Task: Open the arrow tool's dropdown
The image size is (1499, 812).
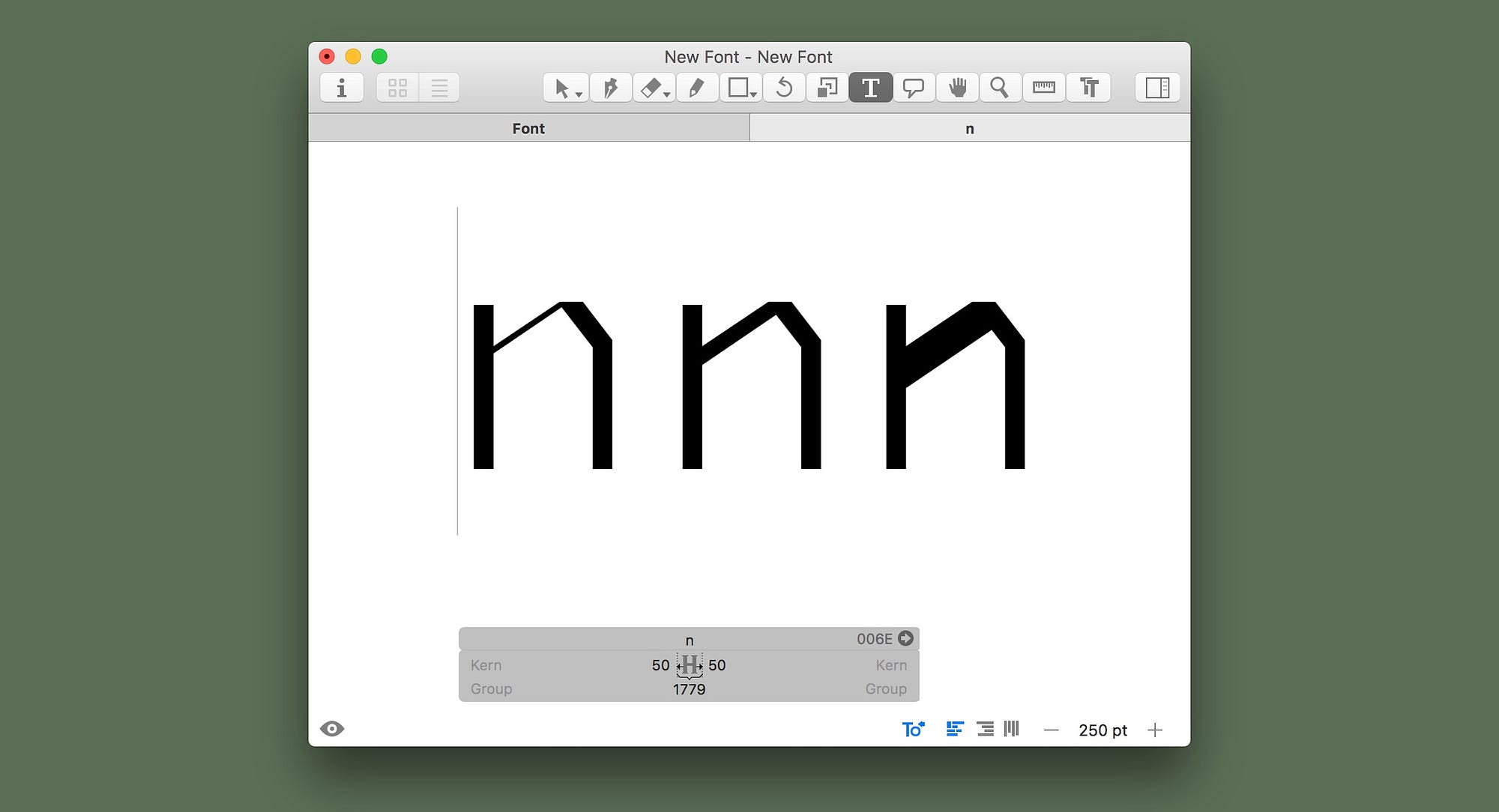Action: click(579, 94)
